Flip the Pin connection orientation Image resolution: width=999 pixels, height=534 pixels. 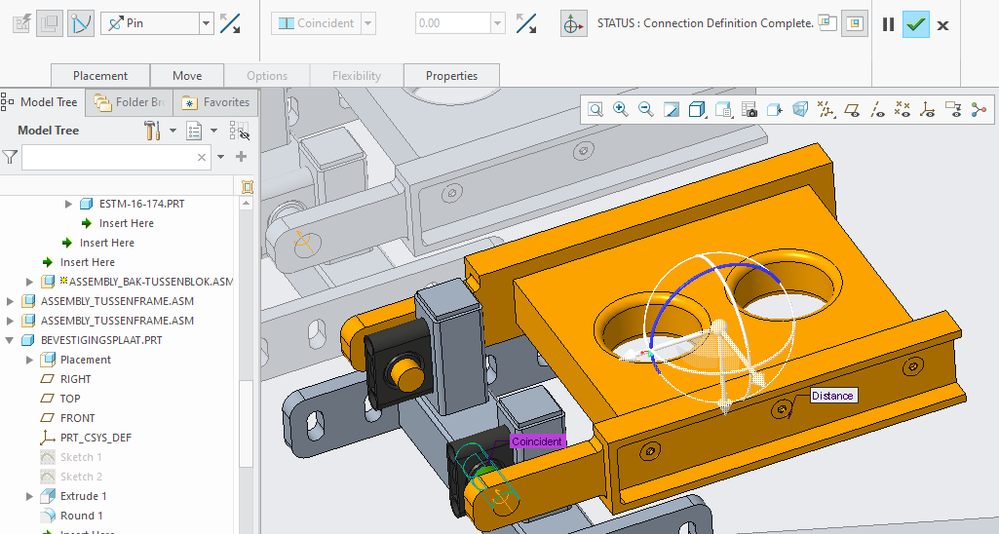[x=230, y=23]
